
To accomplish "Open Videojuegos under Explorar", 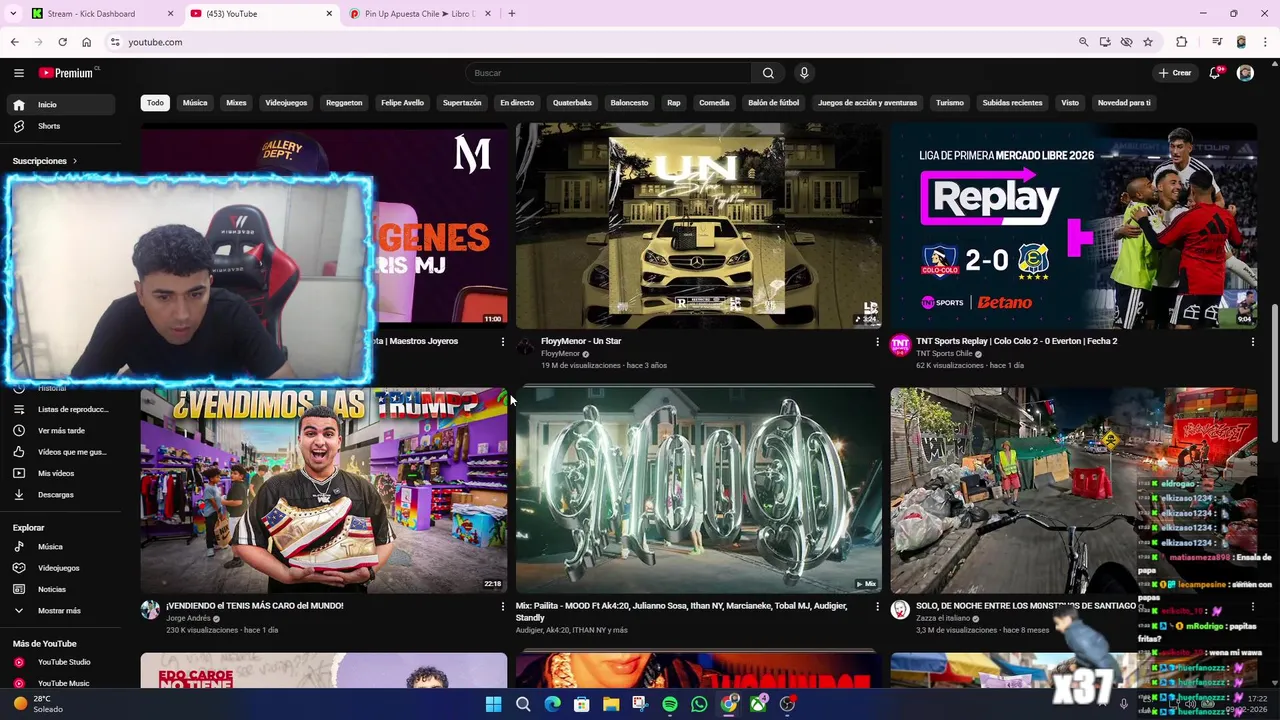I will (x=60, y=568).
